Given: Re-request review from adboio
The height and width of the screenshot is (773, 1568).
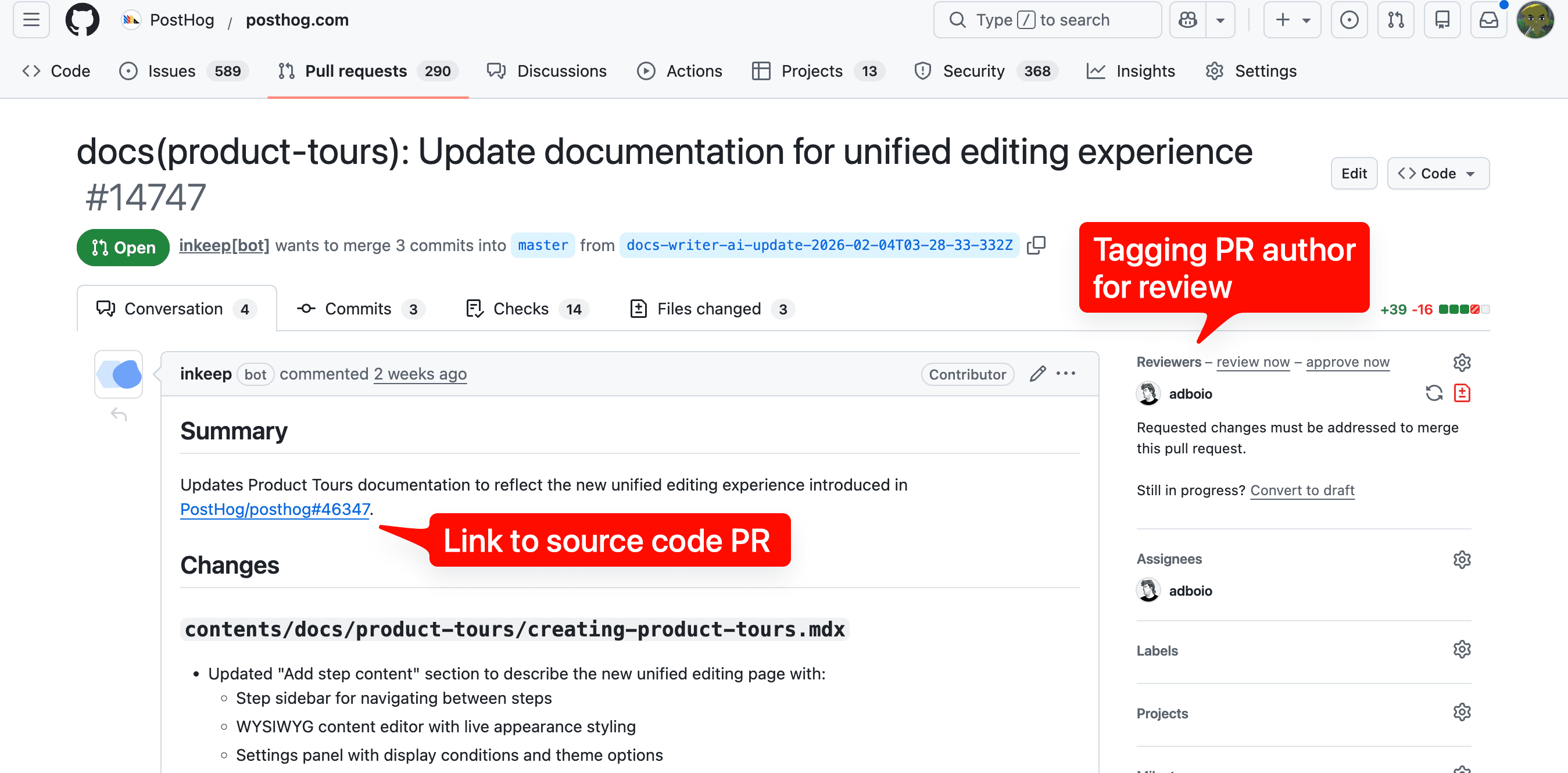Looking at the screenshot, I should [x=1434, y=393].
